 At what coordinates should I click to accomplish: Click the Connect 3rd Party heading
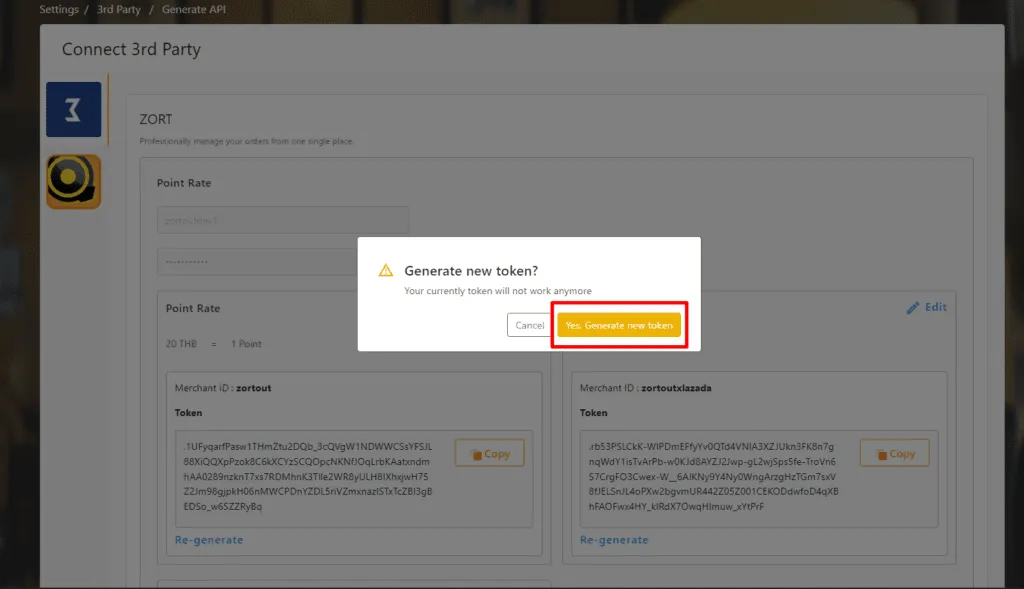131,49
